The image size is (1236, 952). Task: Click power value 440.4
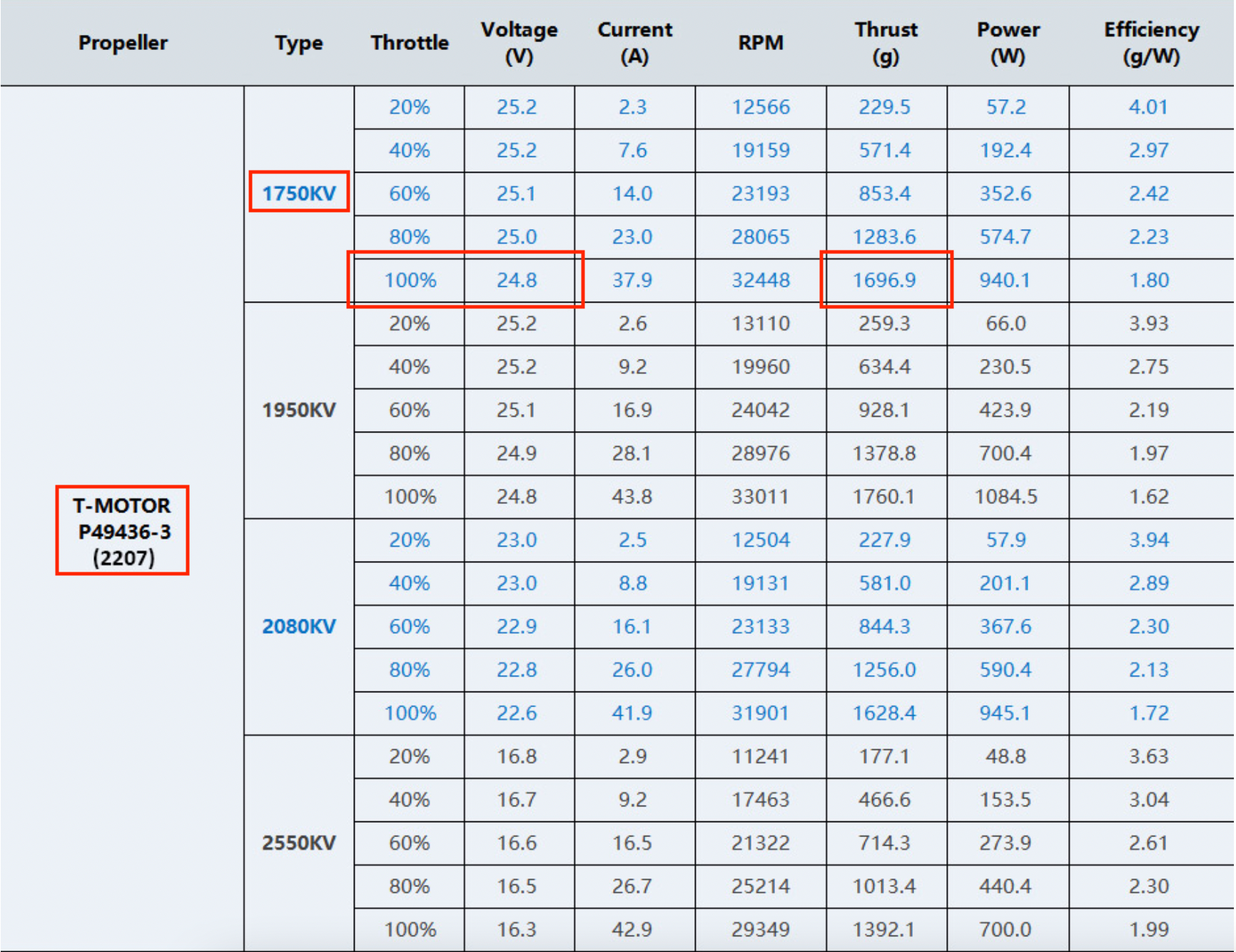click(x=1005, y=886)
